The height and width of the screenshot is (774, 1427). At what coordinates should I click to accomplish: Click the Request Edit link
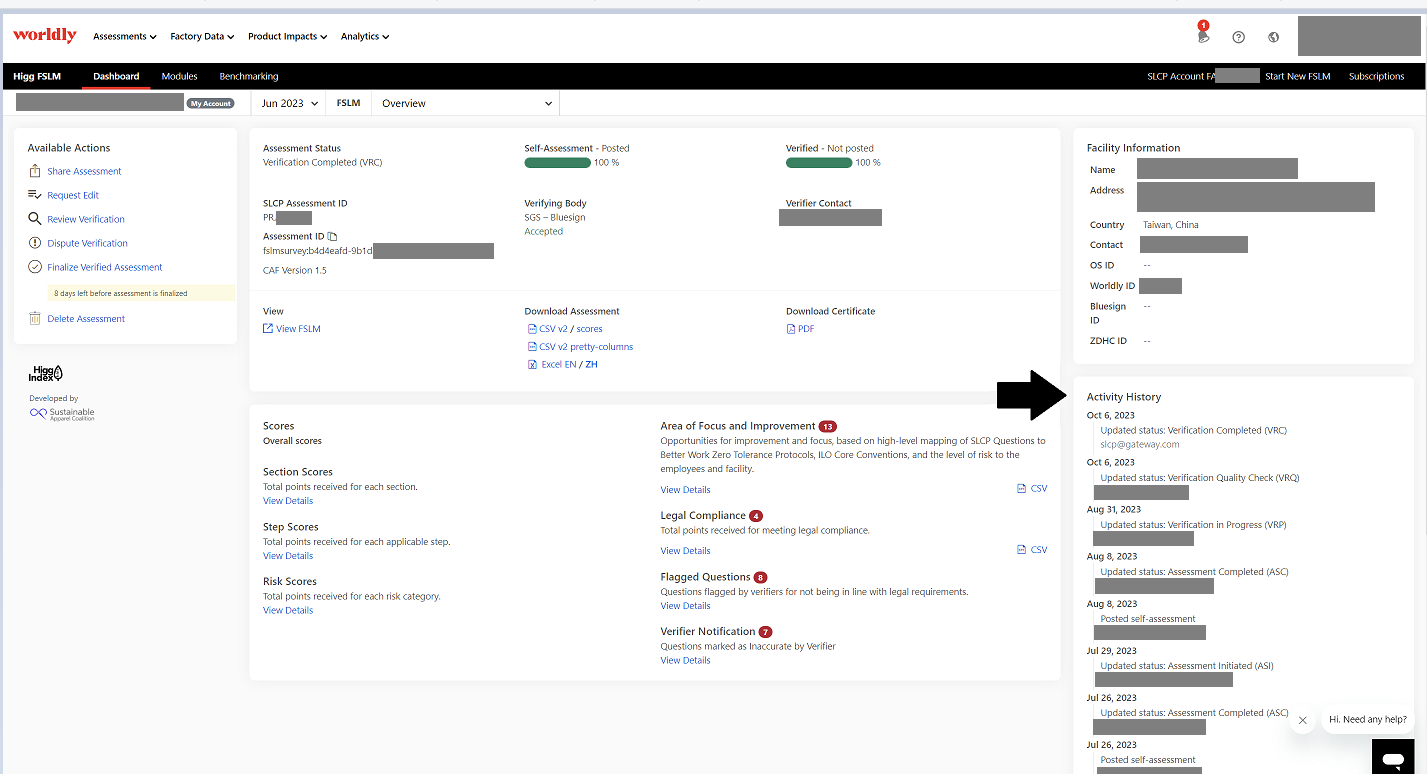[73, 195]
